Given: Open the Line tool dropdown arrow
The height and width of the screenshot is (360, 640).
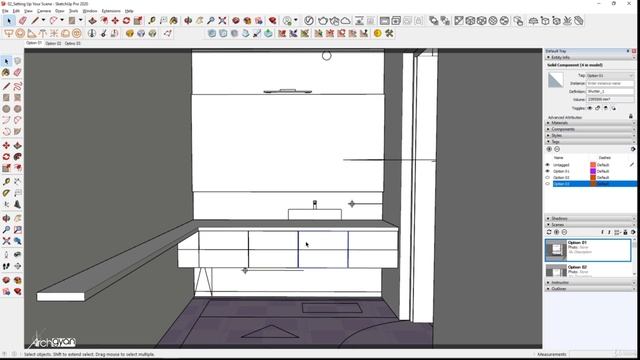Looking at the screenshot, I should tap(43, 20).
